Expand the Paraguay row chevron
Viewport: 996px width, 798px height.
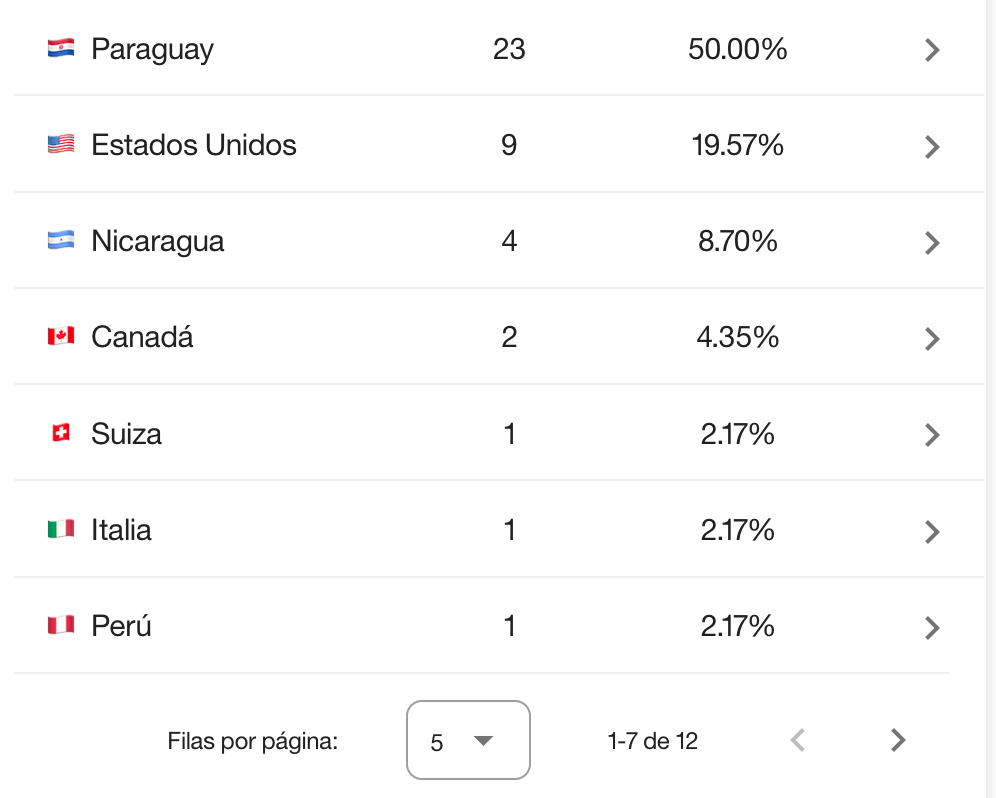coord(932,50)
